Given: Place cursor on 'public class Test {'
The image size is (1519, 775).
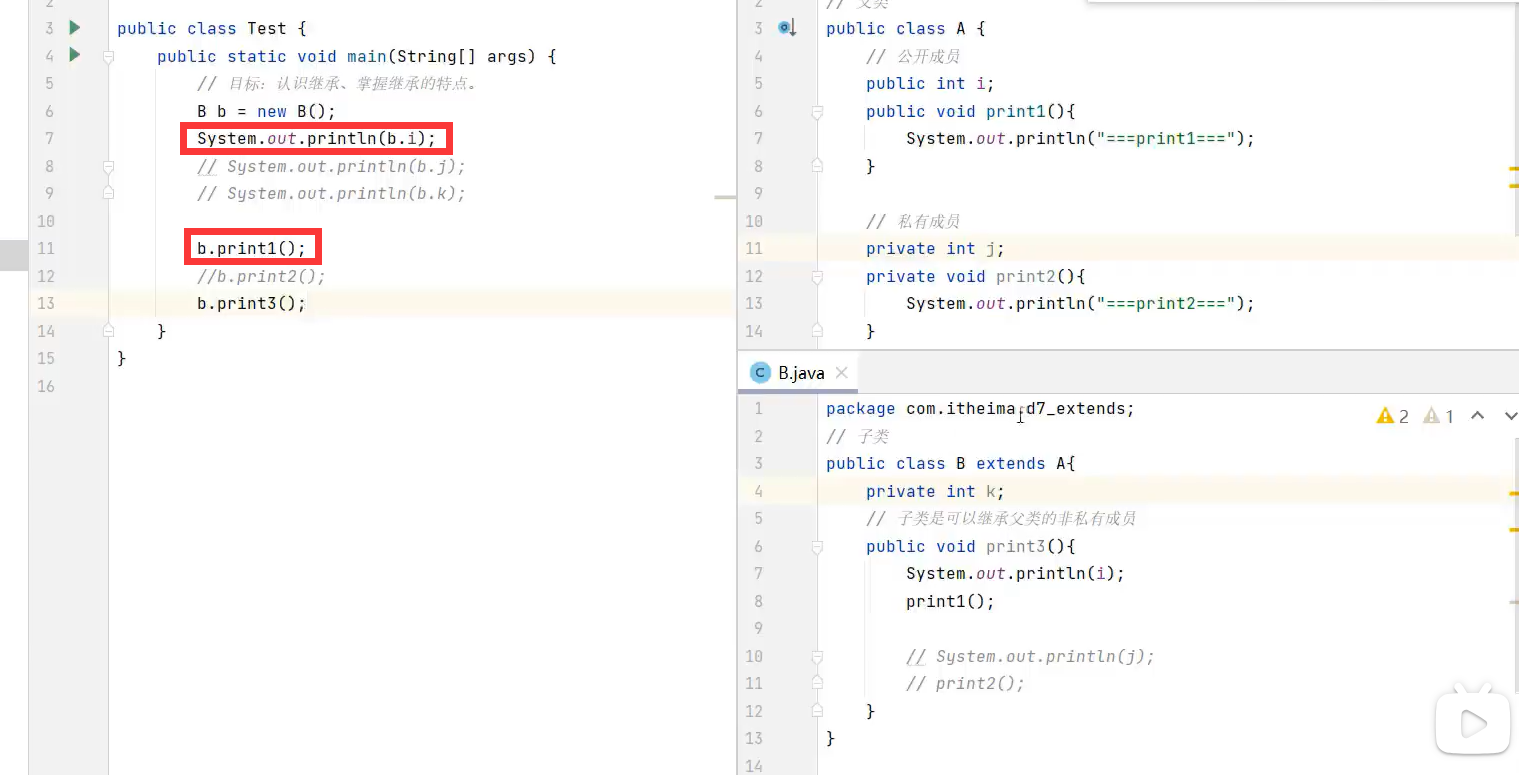Looking at the screenshot, I should [211, 28].
